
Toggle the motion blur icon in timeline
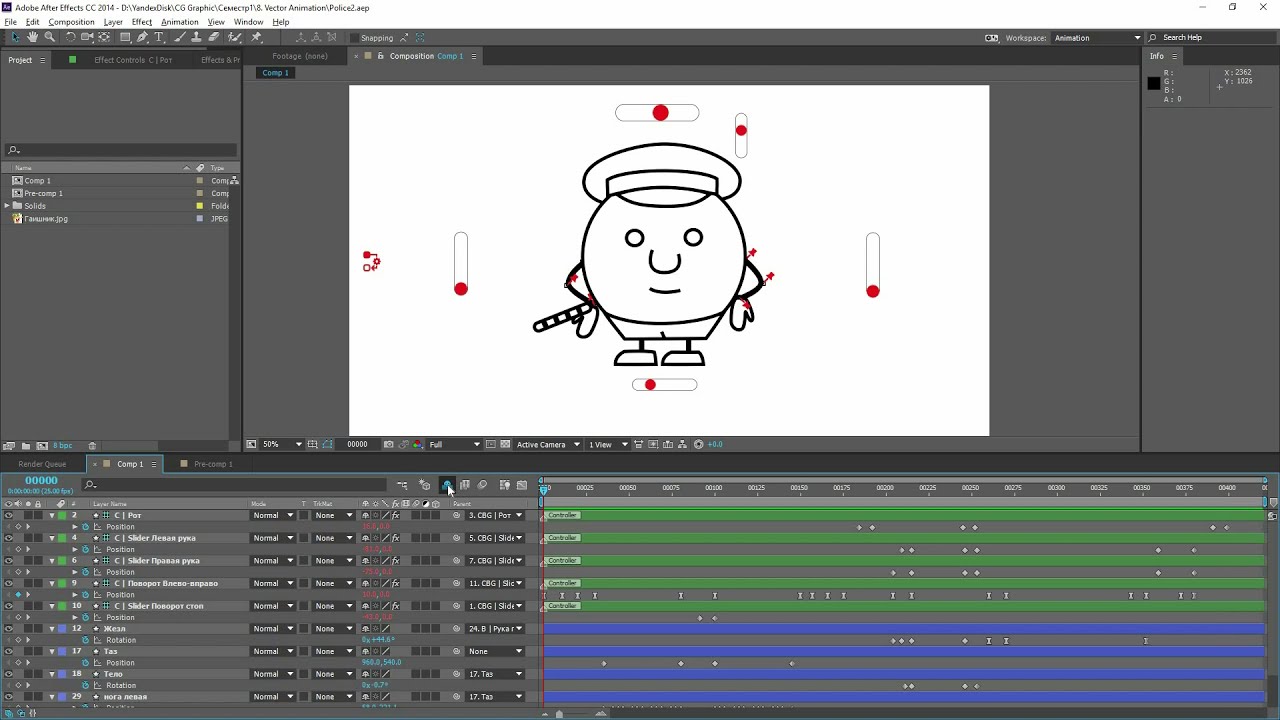coord(482,485)
